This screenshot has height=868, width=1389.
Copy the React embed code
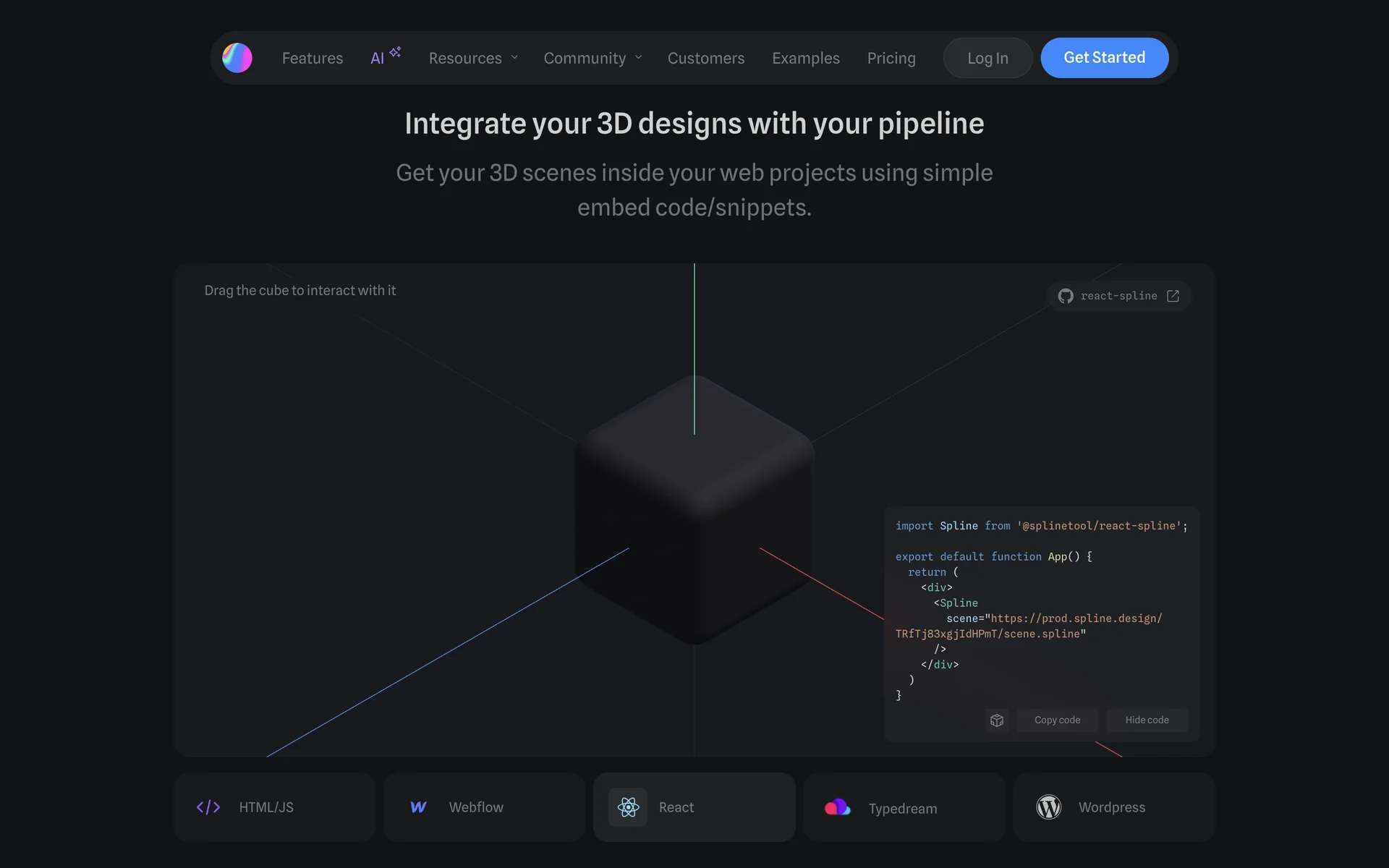pyautogui.click(x=1057, y=720)
